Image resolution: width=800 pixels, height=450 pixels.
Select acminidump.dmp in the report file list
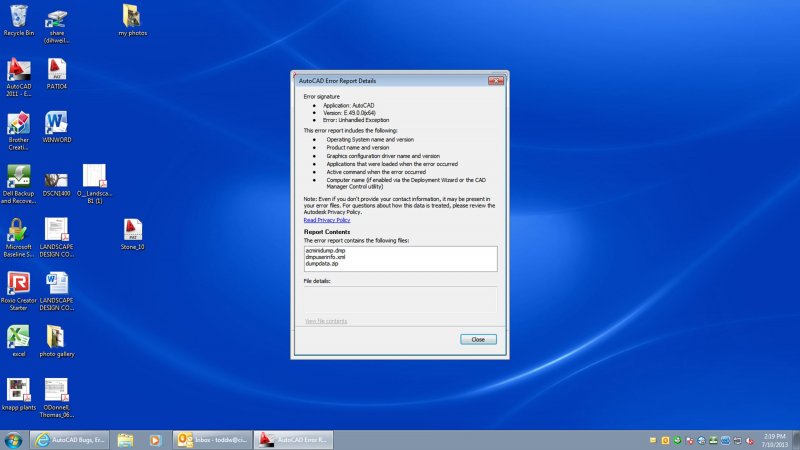pos(325,251)
